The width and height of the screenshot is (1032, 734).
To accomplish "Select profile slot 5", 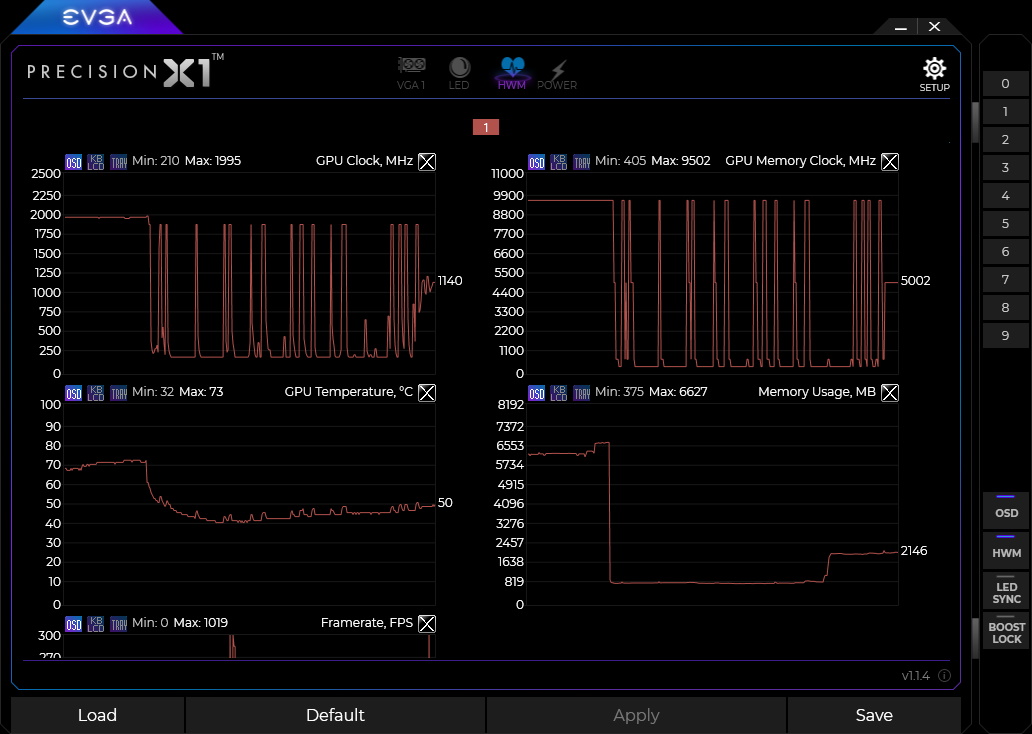I will coord(1005,223).
